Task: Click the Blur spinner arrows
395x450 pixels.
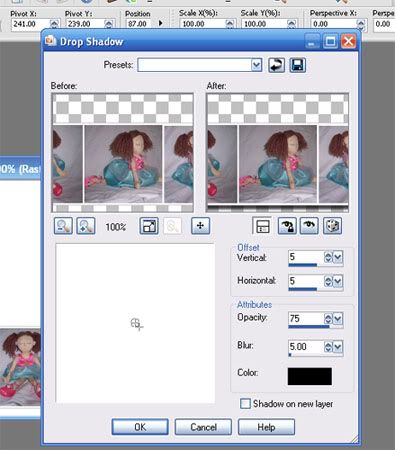Action: point(328,347)
